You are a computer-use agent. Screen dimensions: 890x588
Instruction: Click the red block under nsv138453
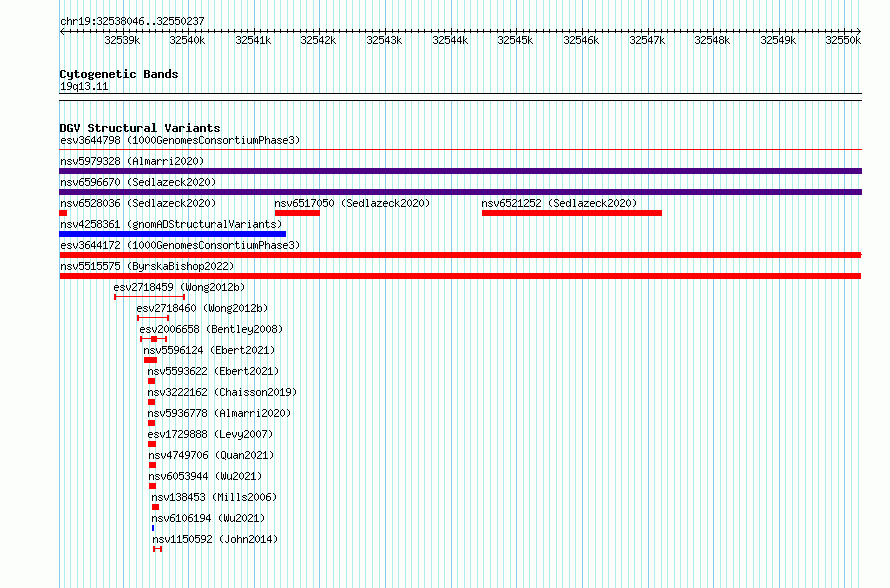156,507
